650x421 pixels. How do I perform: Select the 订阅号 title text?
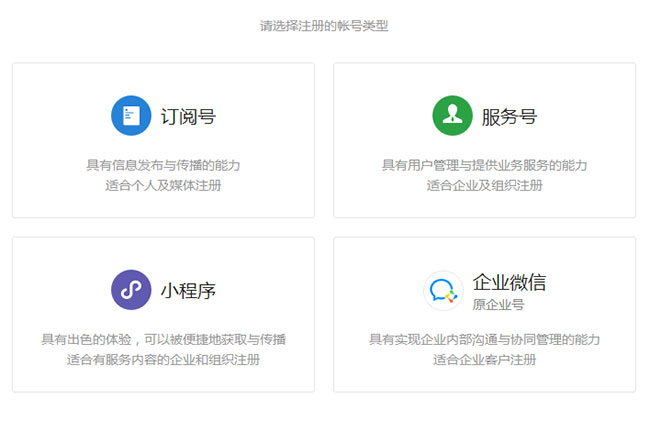[x=188, y=116]
